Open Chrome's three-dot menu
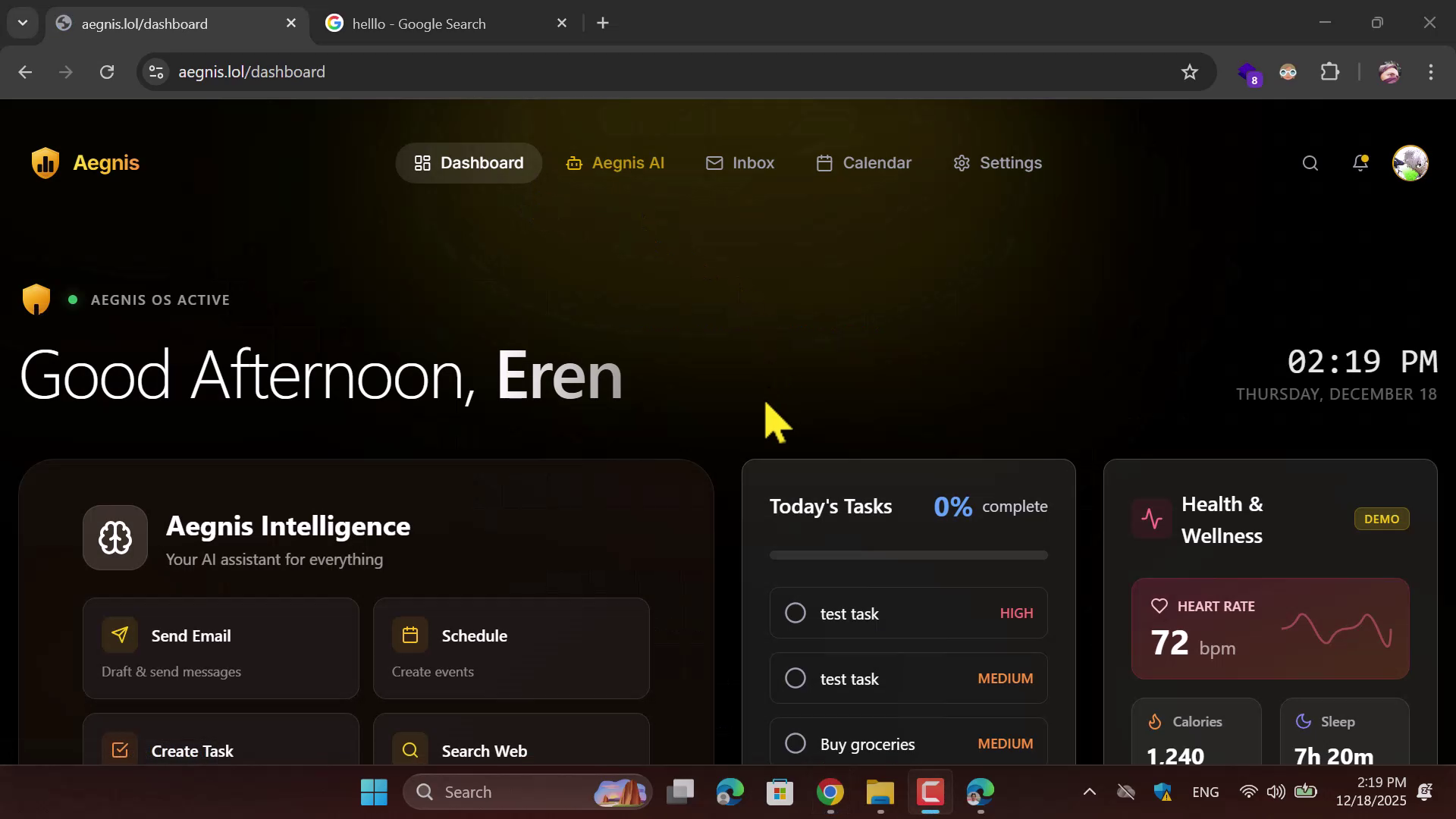 click(1430, 72)
